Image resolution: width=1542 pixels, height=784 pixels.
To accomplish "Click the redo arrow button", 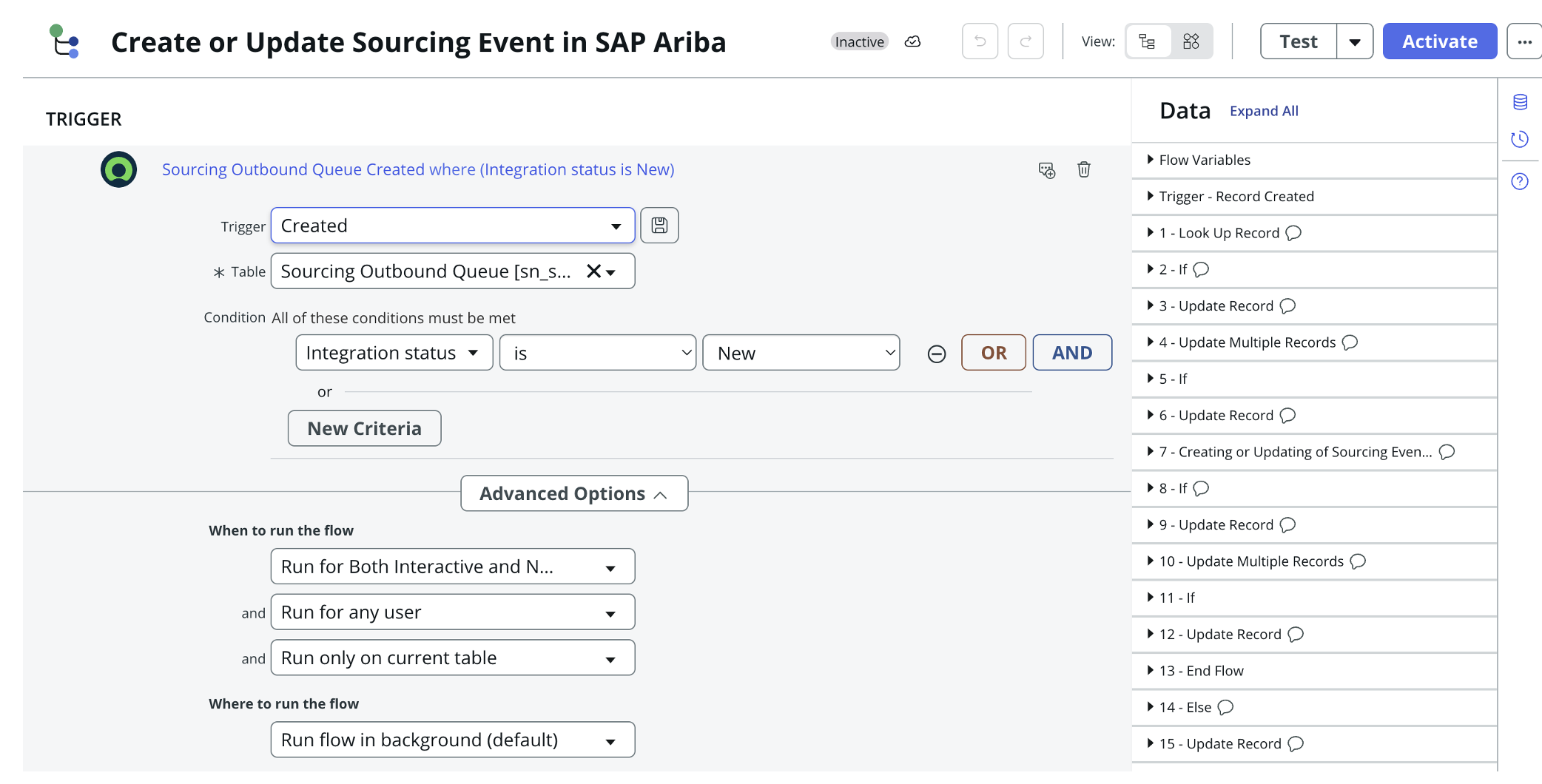I will [x=1026, y=41].
